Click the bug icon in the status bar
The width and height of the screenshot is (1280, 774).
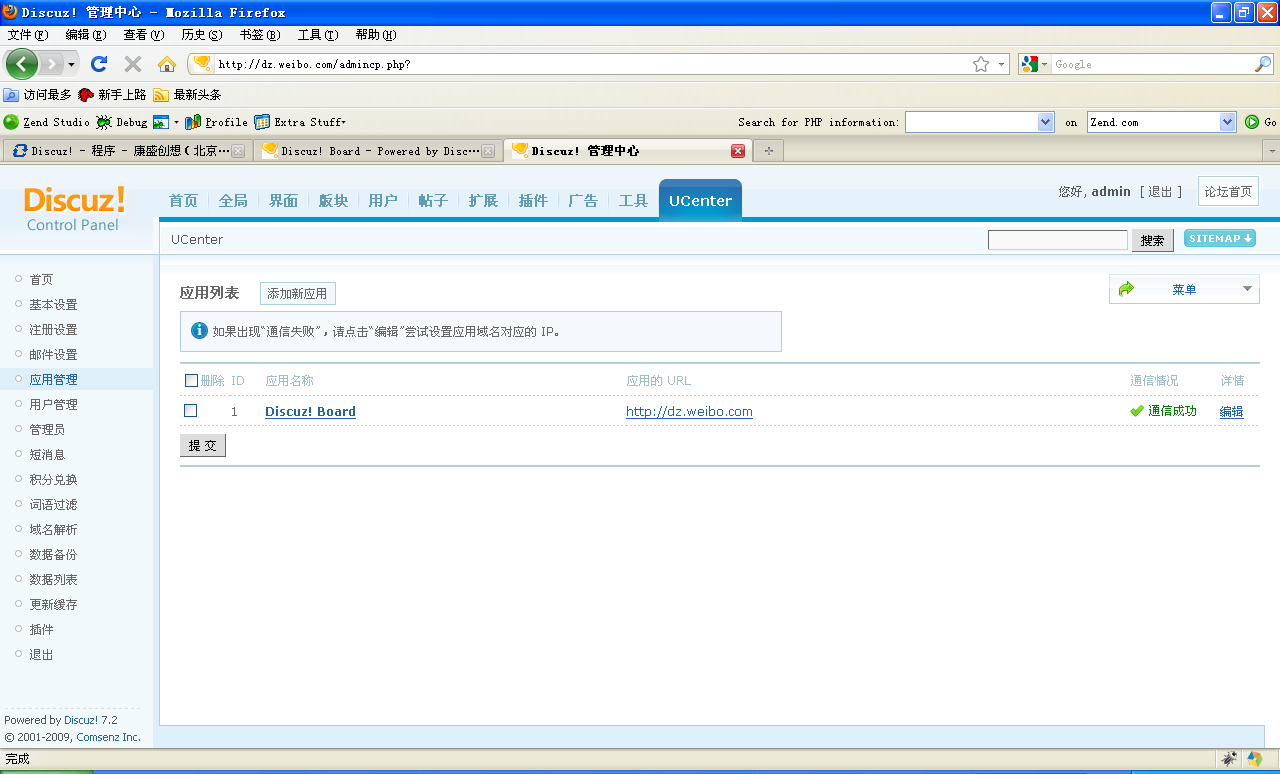pyautogui.click(x=1229, y=759)
